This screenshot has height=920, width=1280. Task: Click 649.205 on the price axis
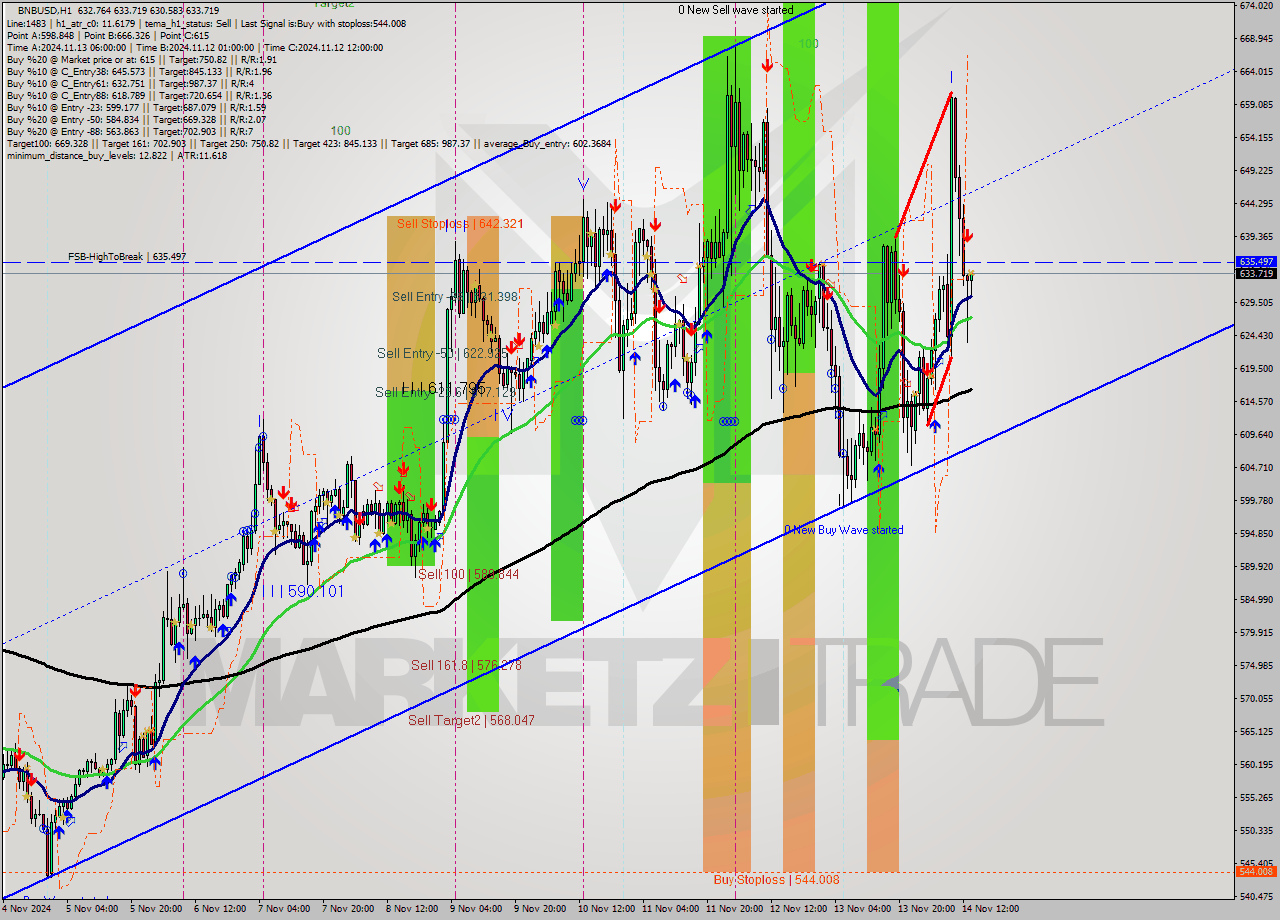point(1256,171)
